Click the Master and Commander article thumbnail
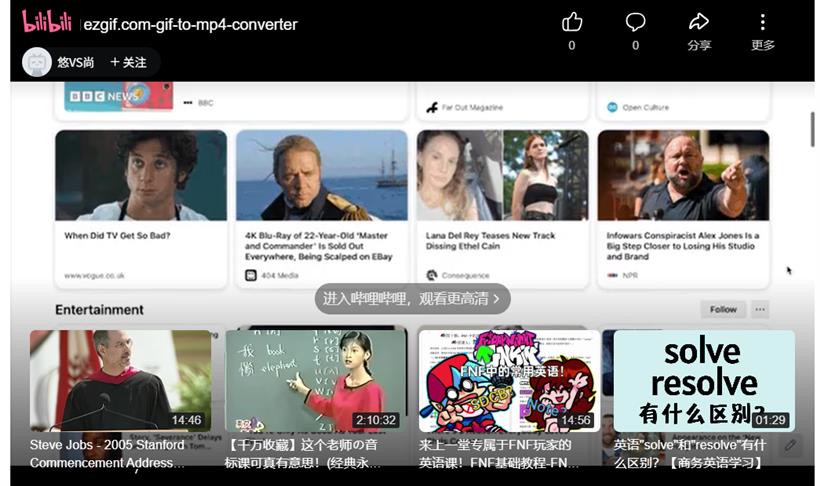The height and width of the screenshot is (486, 820). [x=322, y=175]
